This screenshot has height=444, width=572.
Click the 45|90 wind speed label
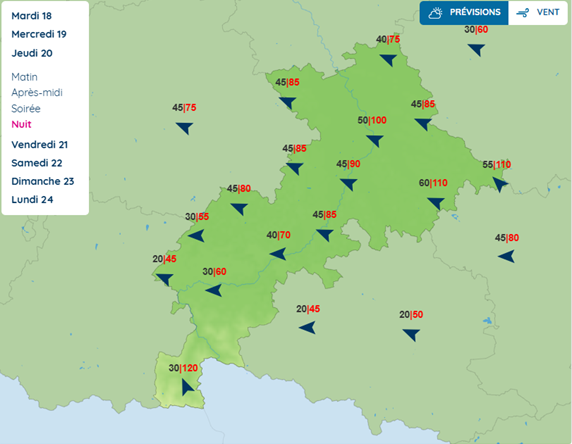(348, 164)
